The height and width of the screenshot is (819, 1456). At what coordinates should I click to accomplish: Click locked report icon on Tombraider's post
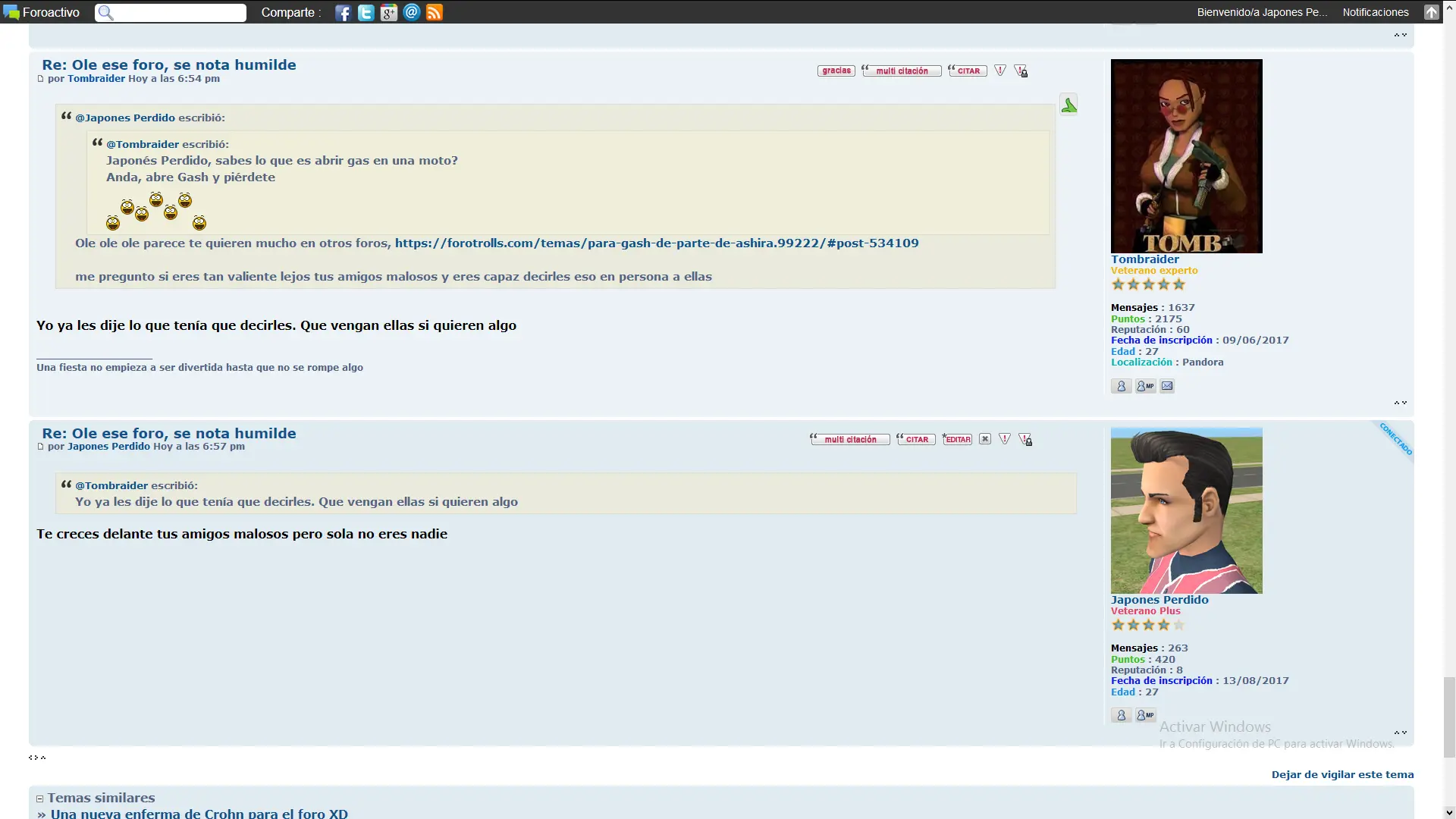click(x=1021, y=71)
